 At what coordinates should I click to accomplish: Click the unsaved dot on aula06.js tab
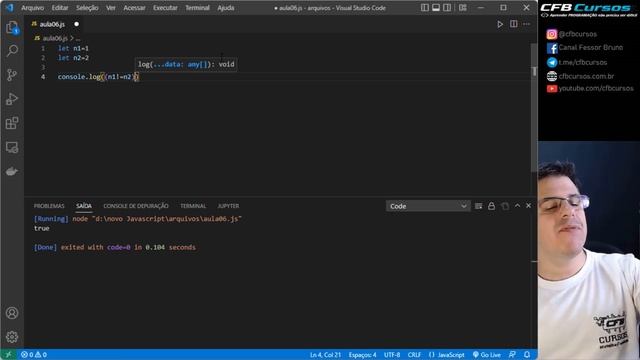pos(76,24)
